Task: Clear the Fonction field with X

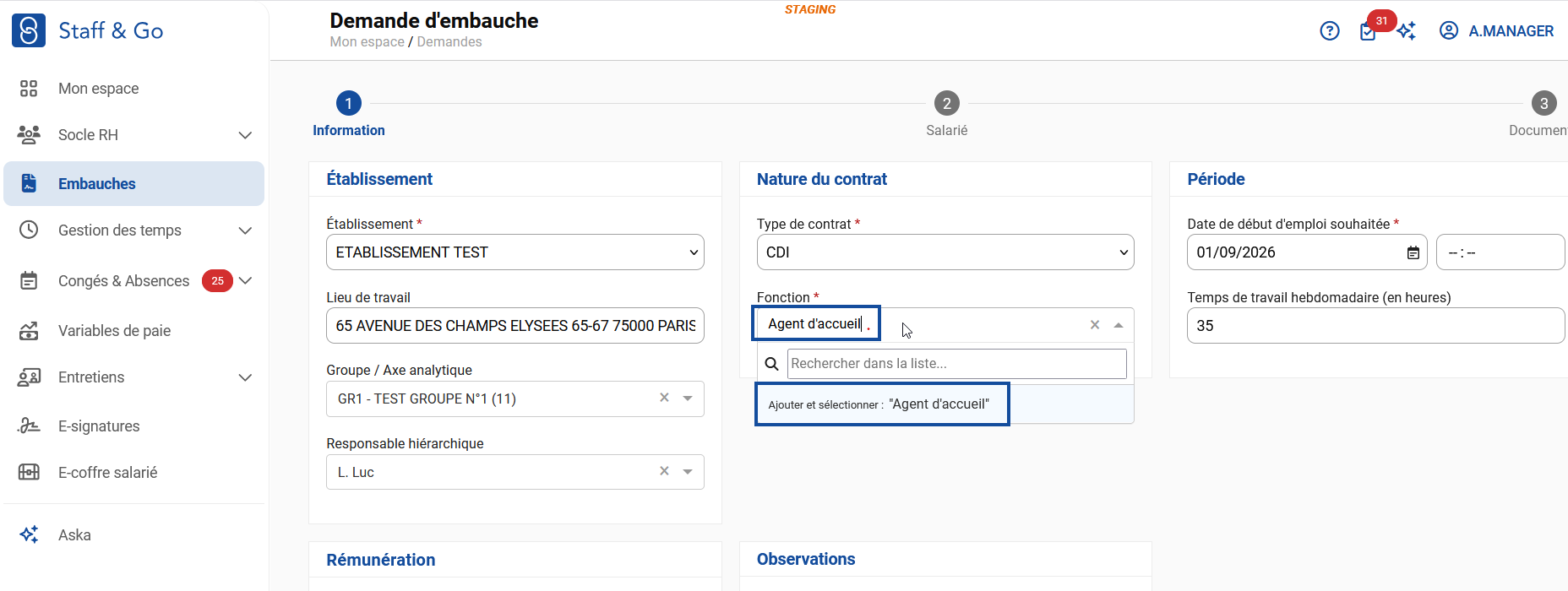Action: pyautogui.click(x=1095, y=325)
